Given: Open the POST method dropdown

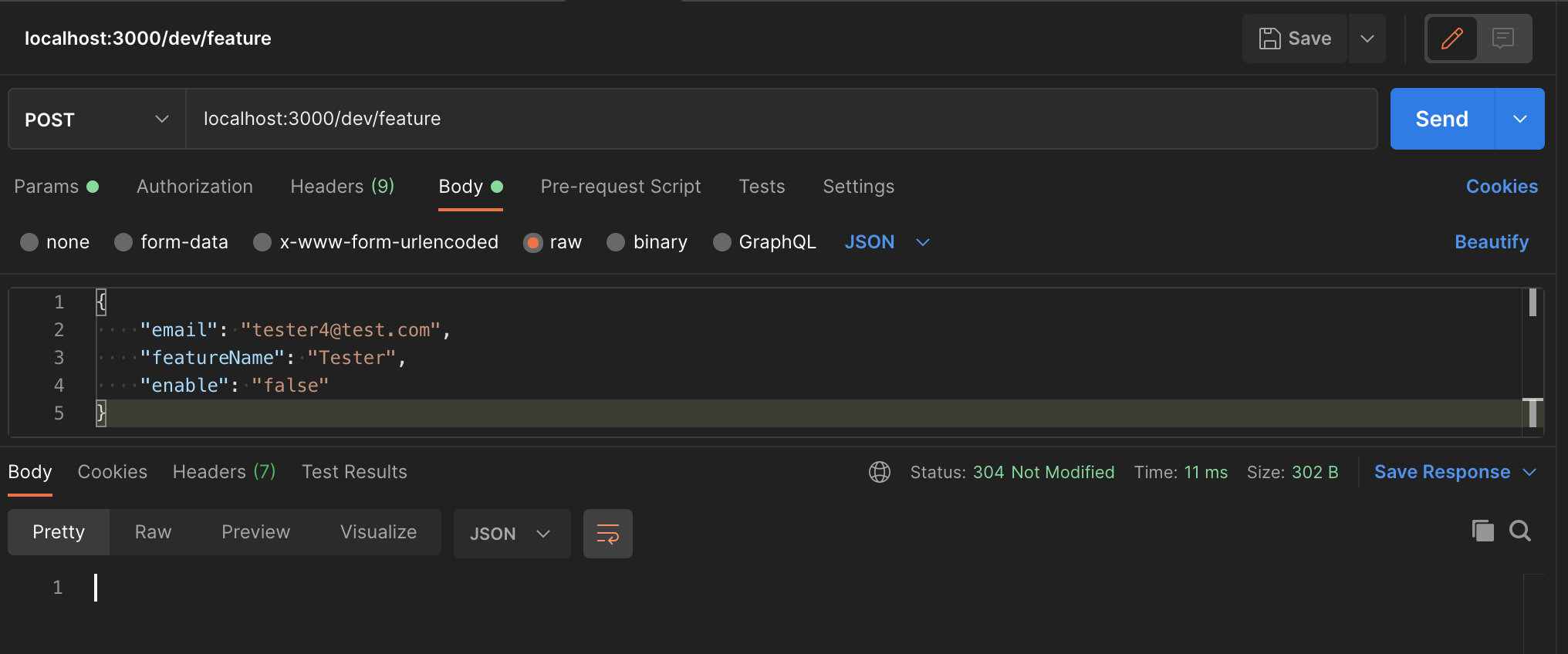Looking at the screenshot, I should [x=97, y=119].
